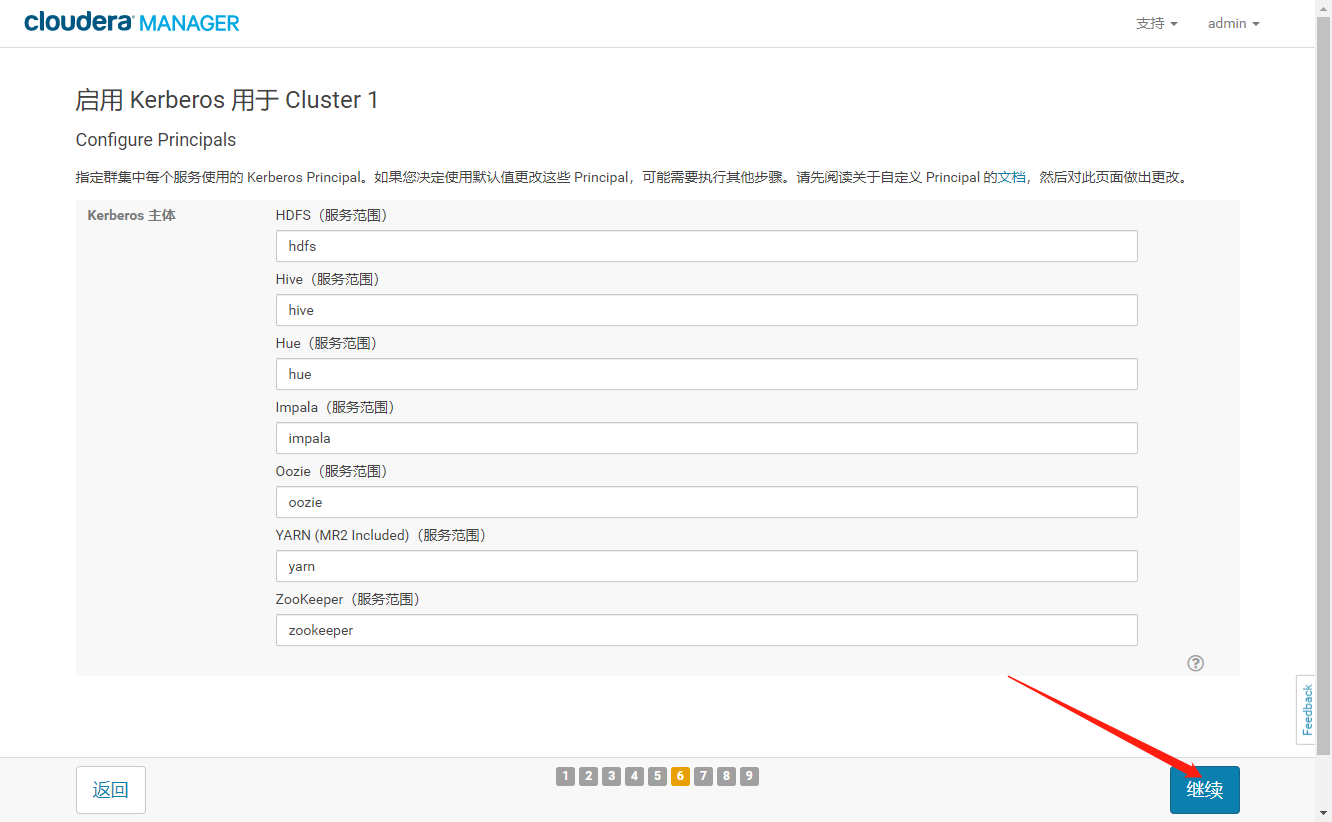Click the Hive（服务范围） label
This screenshot has width=1332, height=822.
328,279
